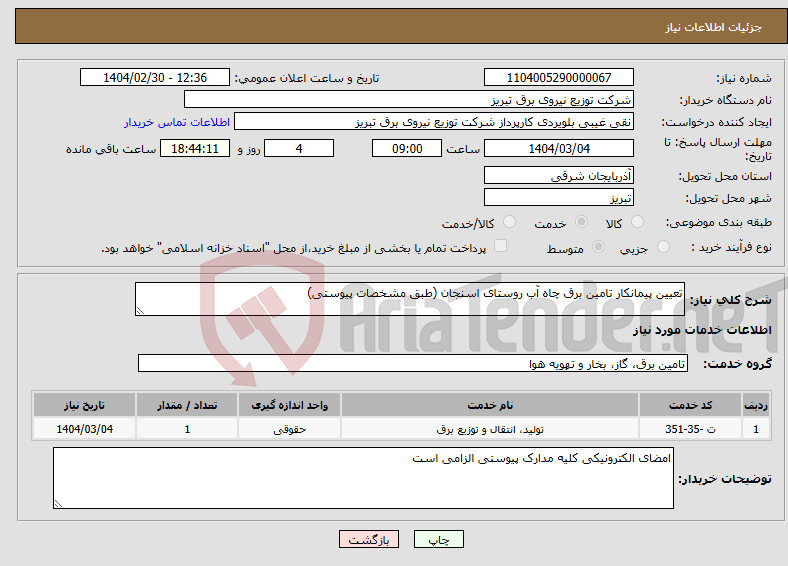Click the تاریخ نیاز column header
This screenshot has width=788, height=566.
pos(84,405)
